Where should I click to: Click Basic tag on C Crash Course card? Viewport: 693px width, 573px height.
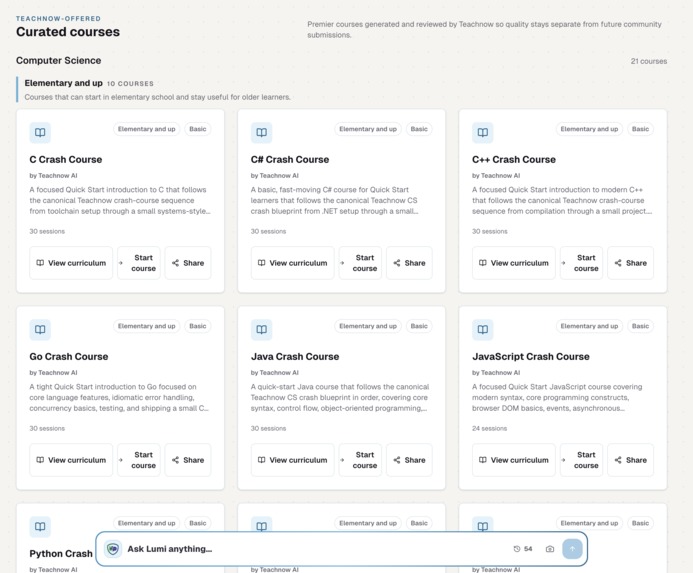[x=198, y=129]
